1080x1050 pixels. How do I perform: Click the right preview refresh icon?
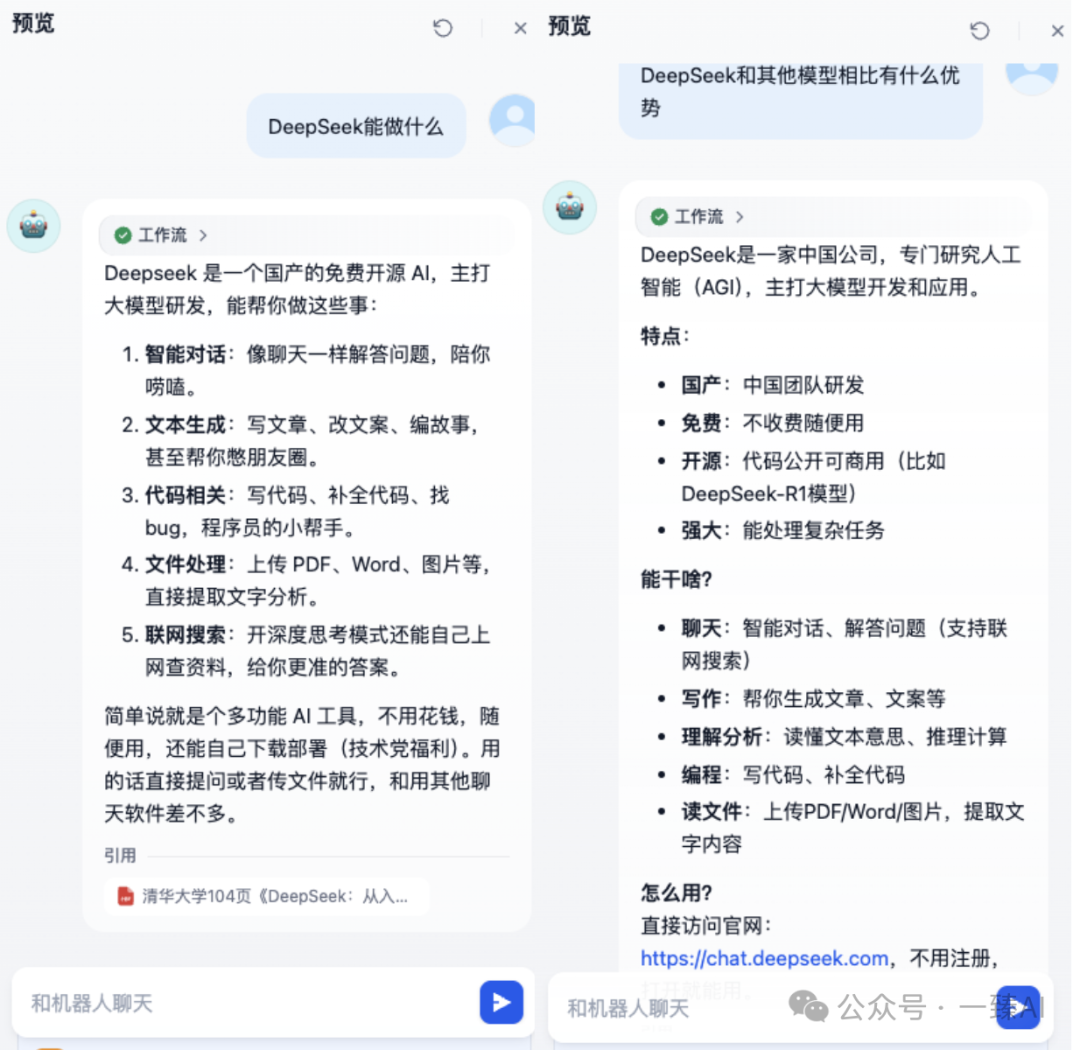[979, 30]
